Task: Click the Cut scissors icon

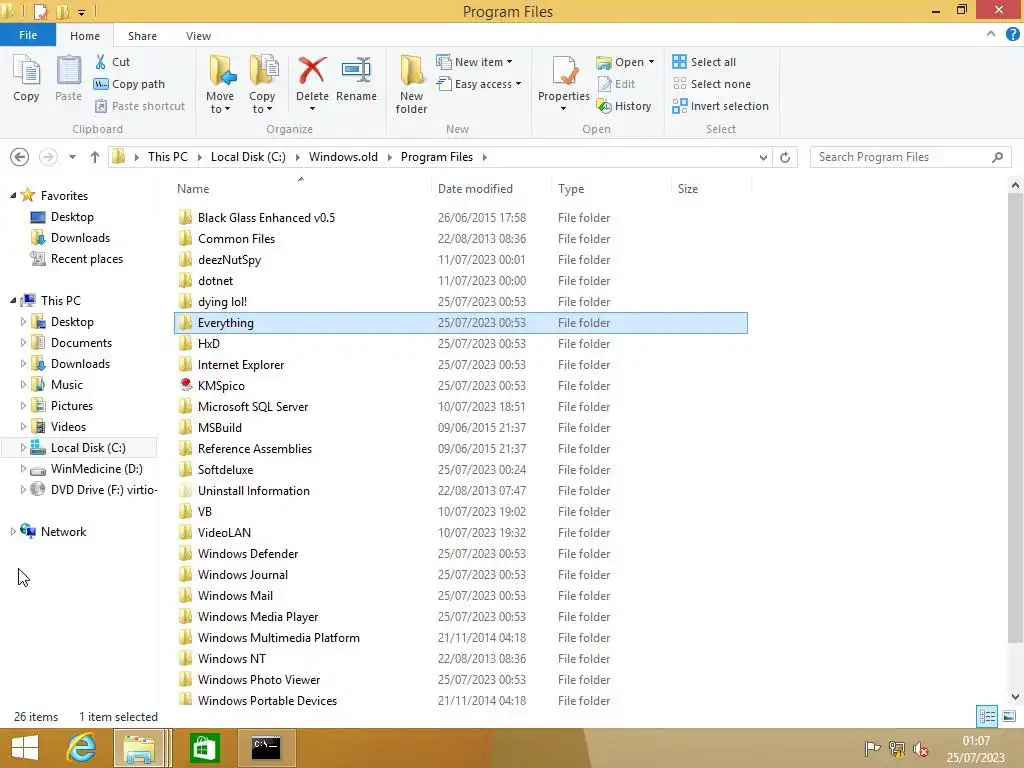Action: pos(101,62)
